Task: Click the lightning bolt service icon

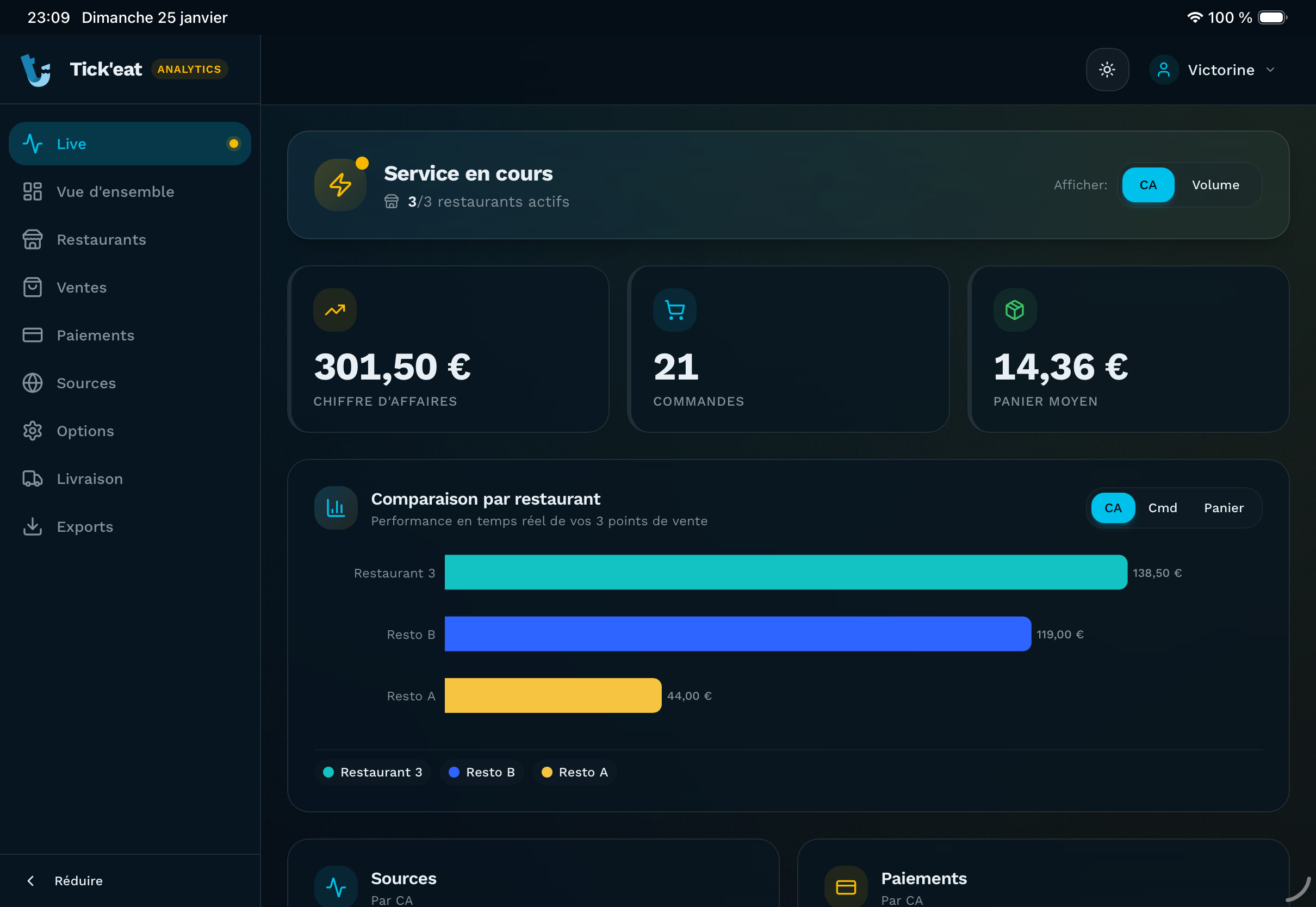Action: point(340,185)
